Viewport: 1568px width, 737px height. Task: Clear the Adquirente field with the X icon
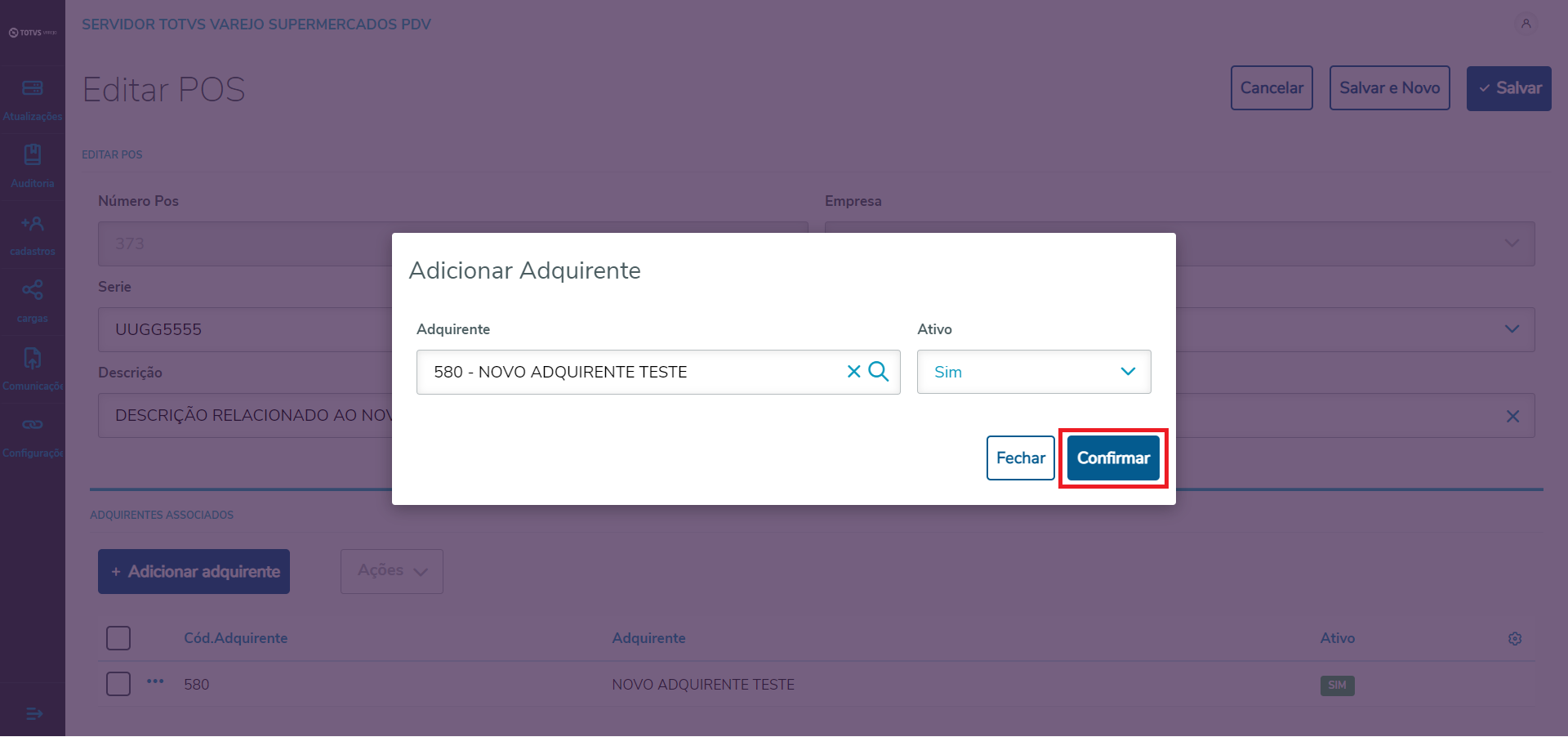(x=853, y=372)
